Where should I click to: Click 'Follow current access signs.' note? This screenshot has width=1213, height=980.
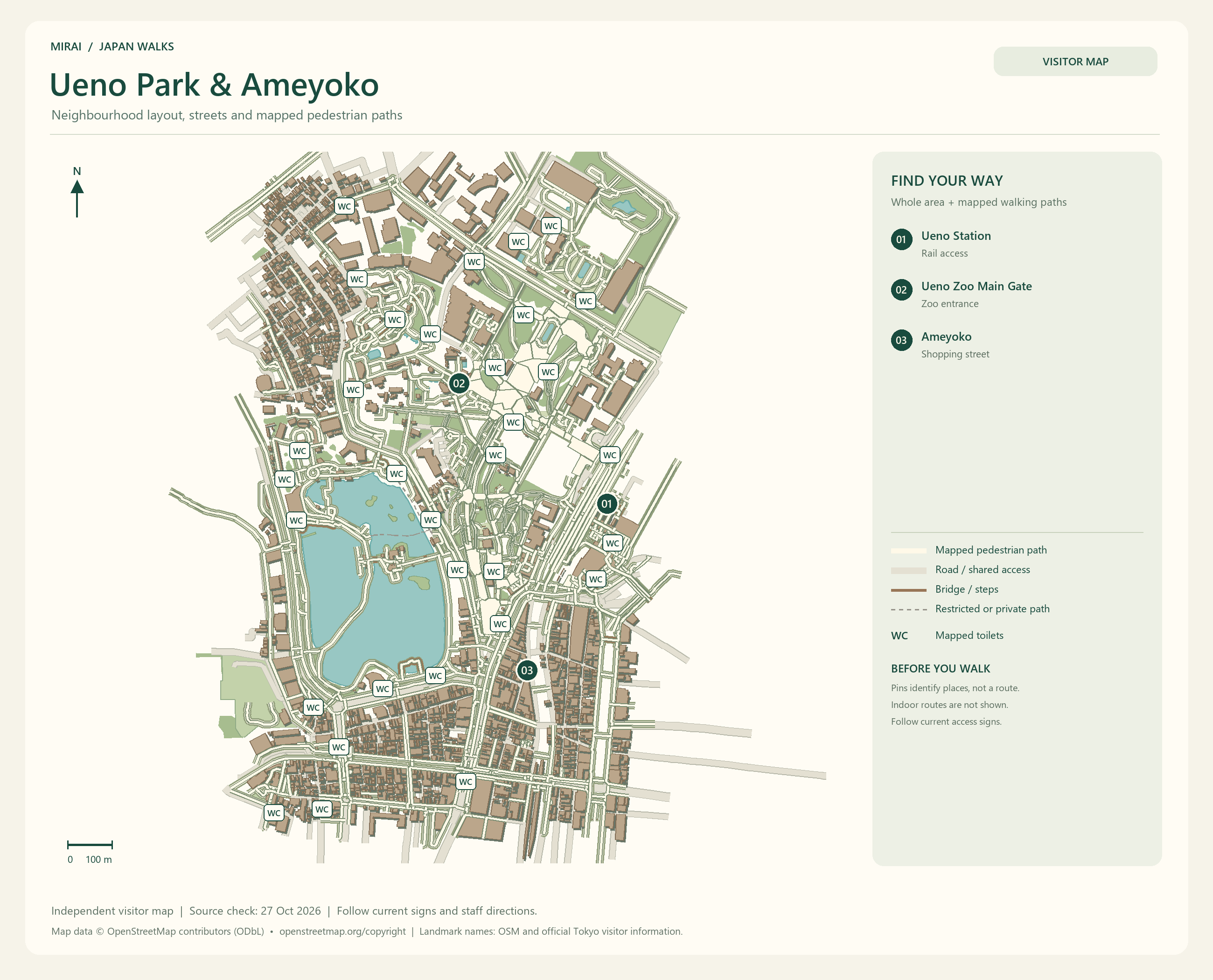point(946,722)
